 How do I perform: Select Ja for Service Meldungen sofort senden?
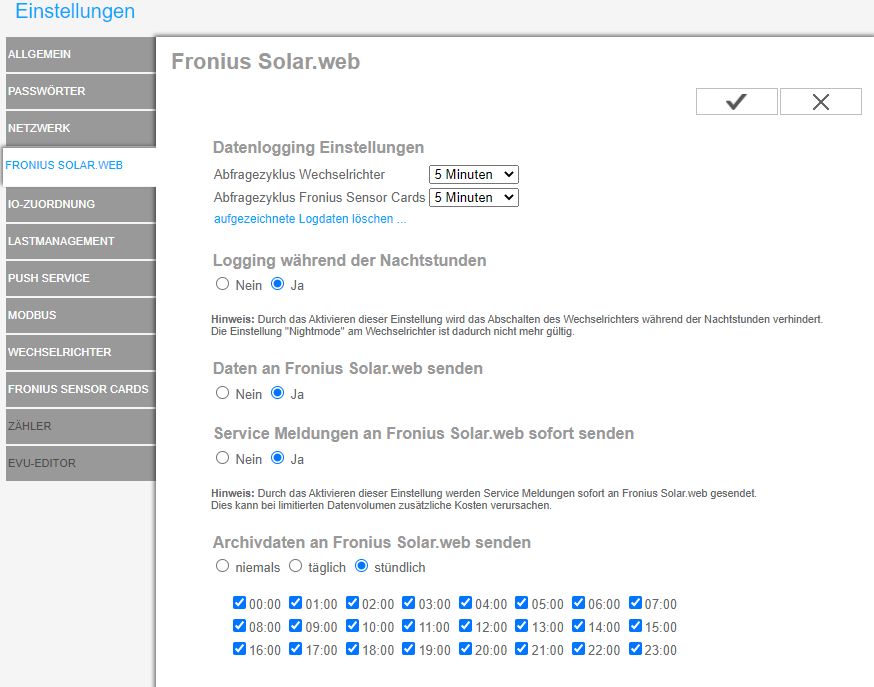(x=278, y=458)
